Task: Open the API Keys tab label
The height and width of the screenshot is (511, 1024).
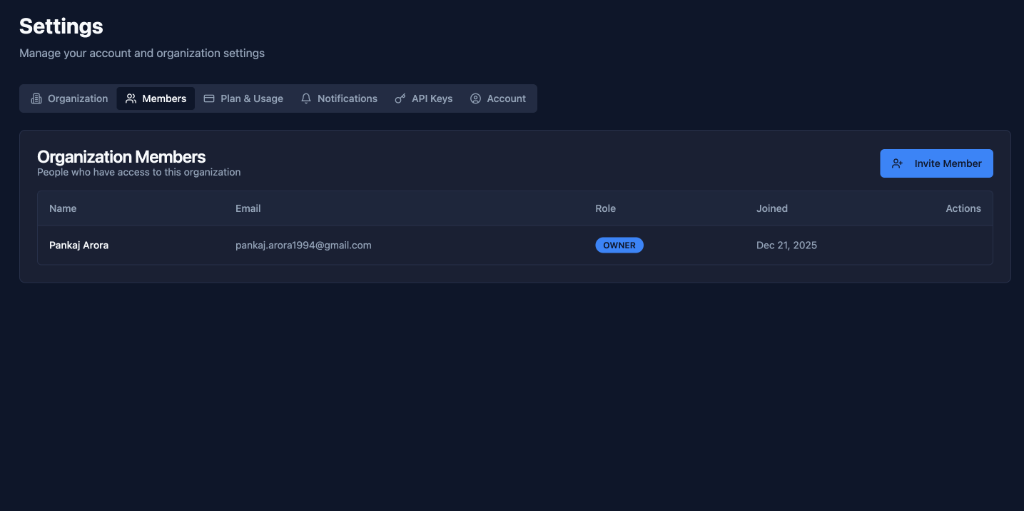Action: [x=432, y=99]
